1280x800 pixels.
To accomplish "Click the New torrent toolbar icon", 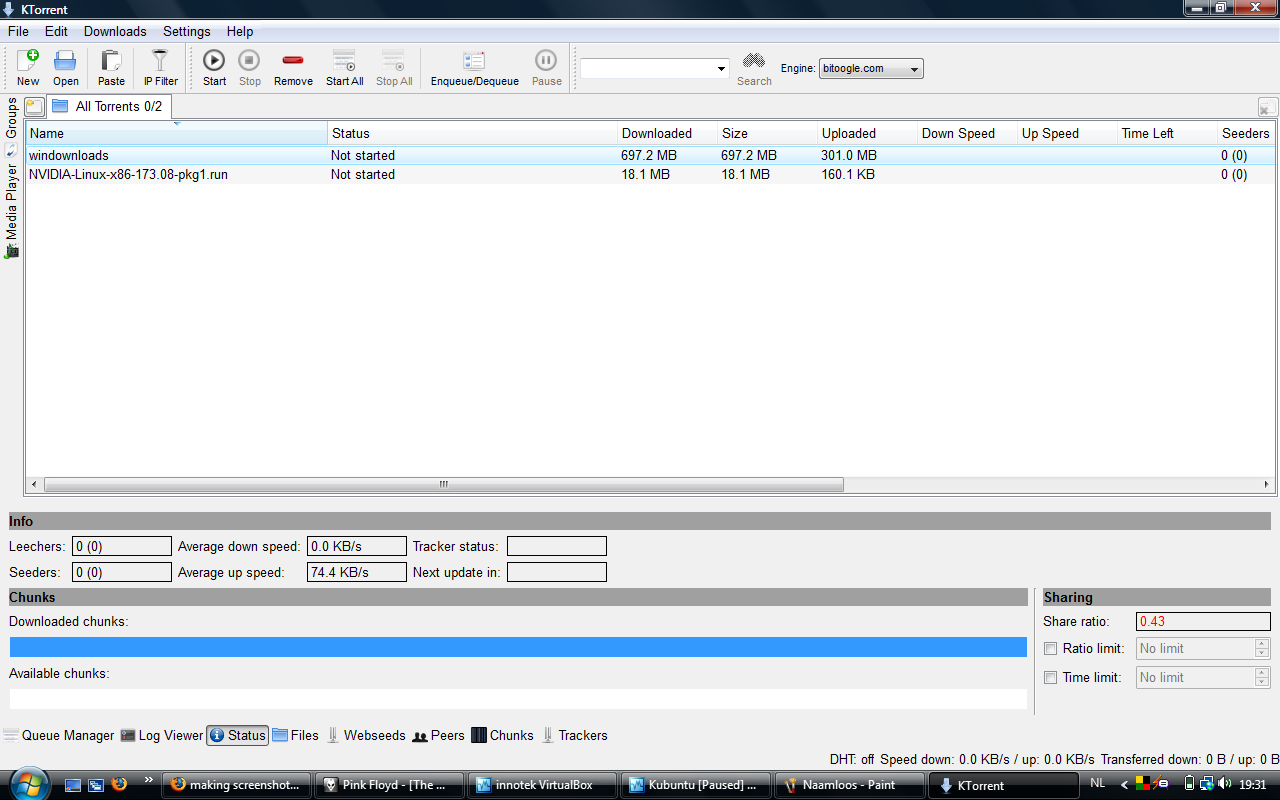I will (28, 68).
